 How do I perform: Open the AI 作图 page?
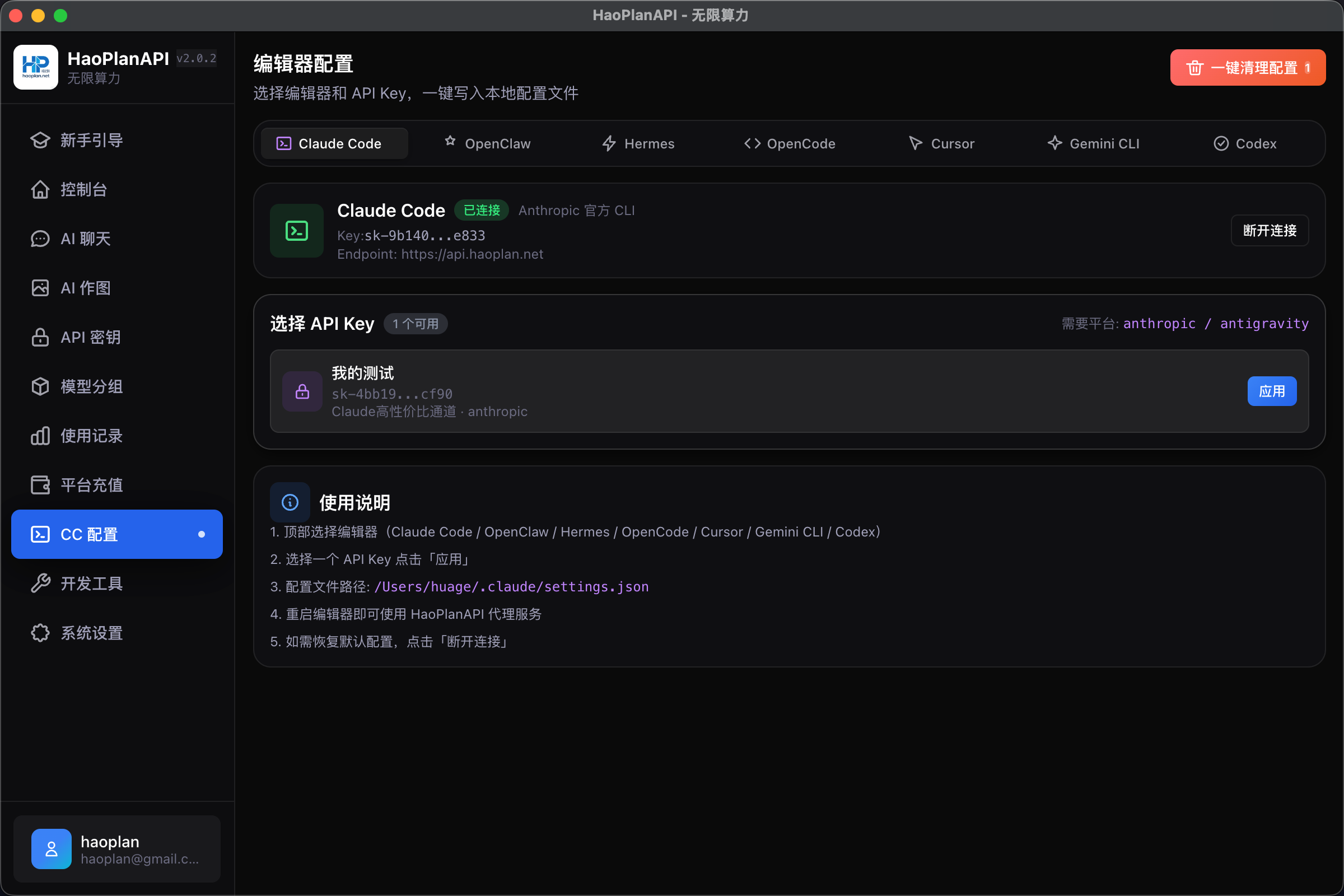[117, 288]
